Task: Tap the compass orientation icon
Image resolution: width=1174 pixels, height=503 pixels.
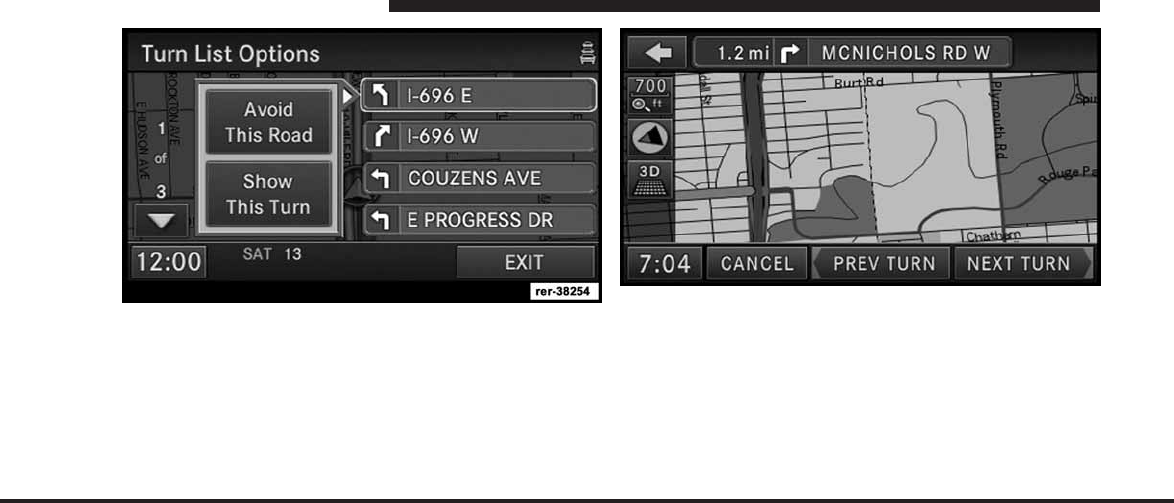Action: (x=650, y=137)
